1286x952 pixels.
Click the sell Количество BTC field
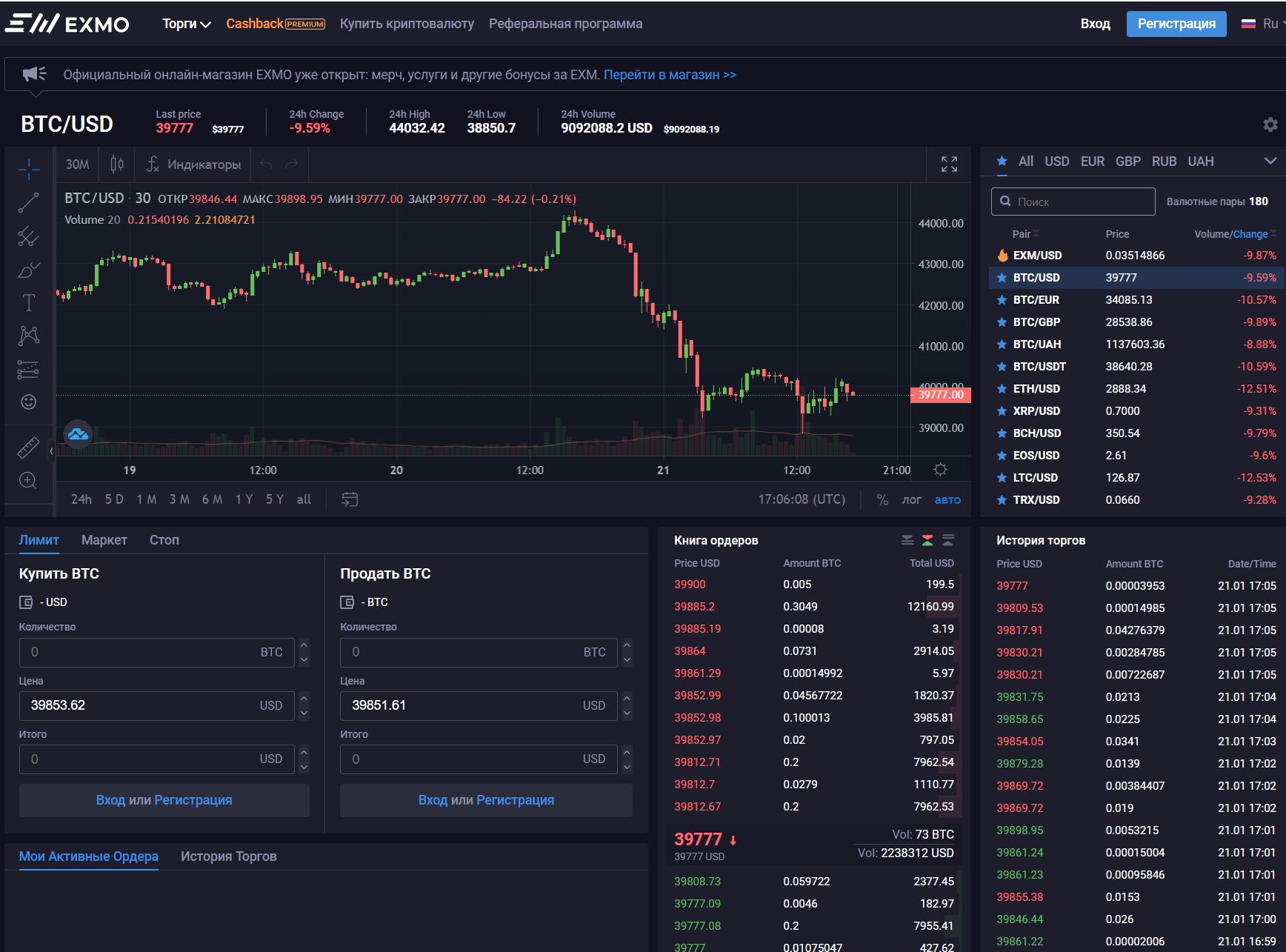pyautogui.click(x=479, y=652)
